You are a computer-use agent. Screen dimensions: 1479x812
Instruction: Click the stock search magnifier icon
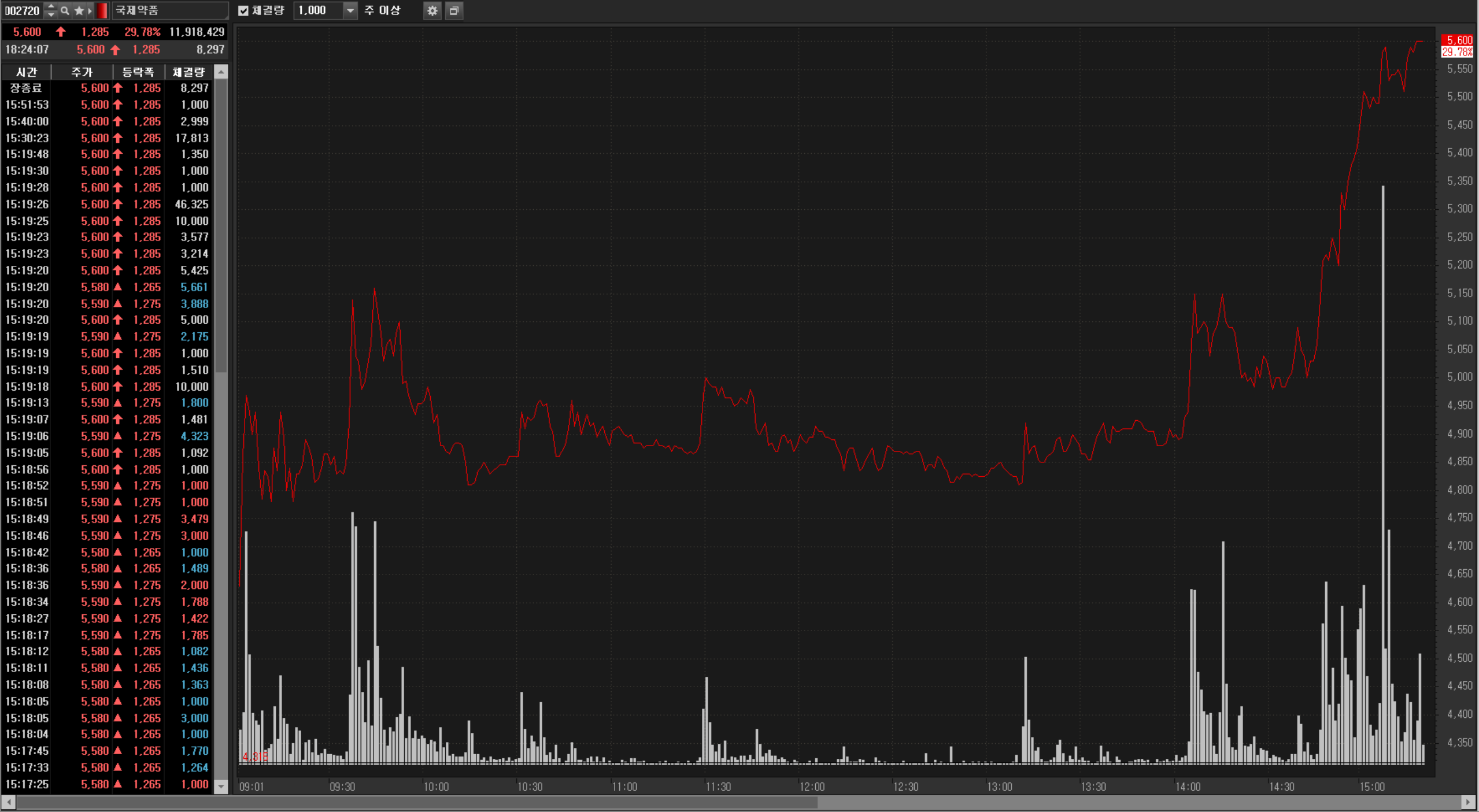[x=65, y=10]
